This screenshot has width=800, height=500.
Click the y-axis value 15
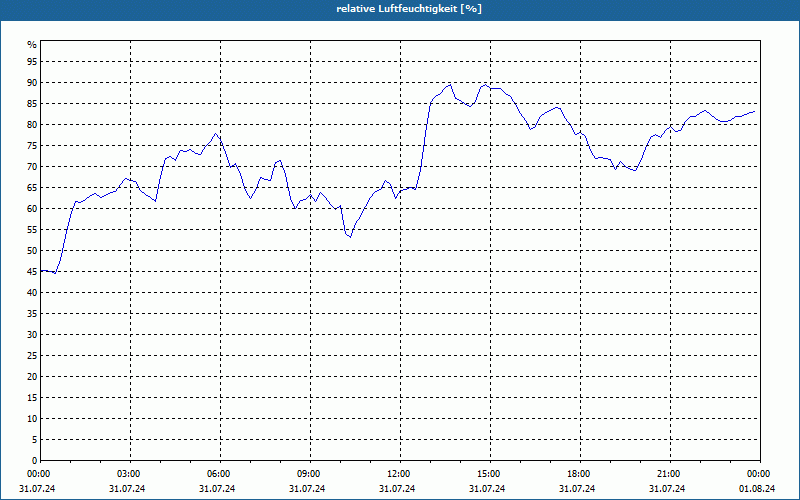[32, 398]
